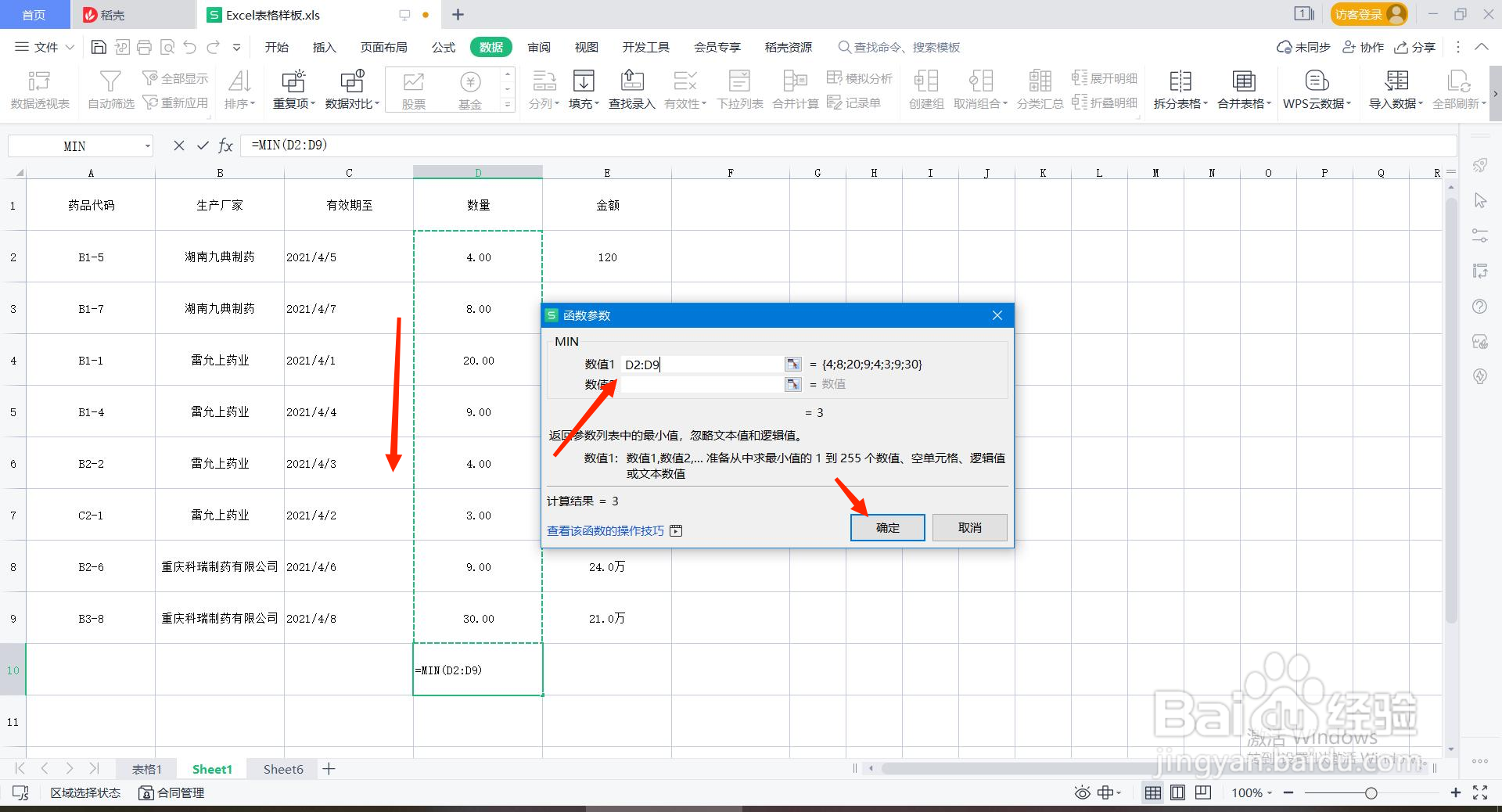1502x812 pixels.
Task: Click the 合并表格 merge tables icon
Action: point(1244,81)
